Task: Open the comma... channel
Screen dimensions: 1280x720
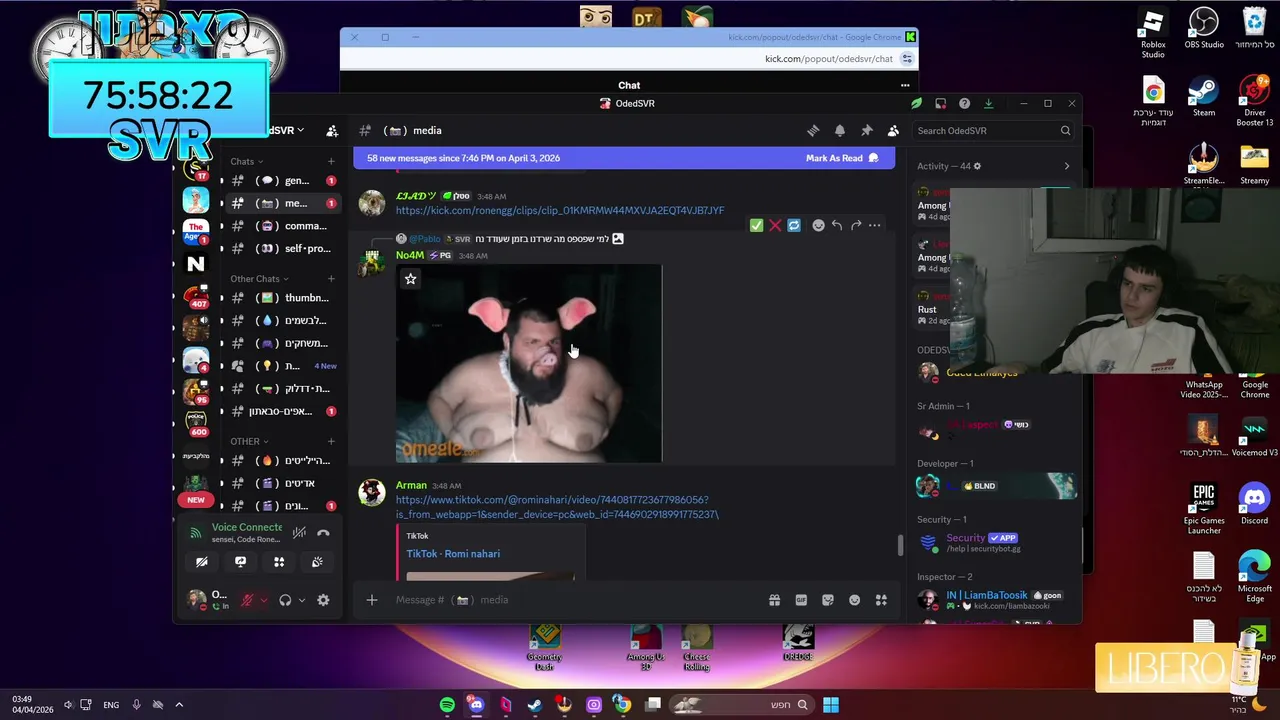Action: pyautogui.click(x=283, y=226)
